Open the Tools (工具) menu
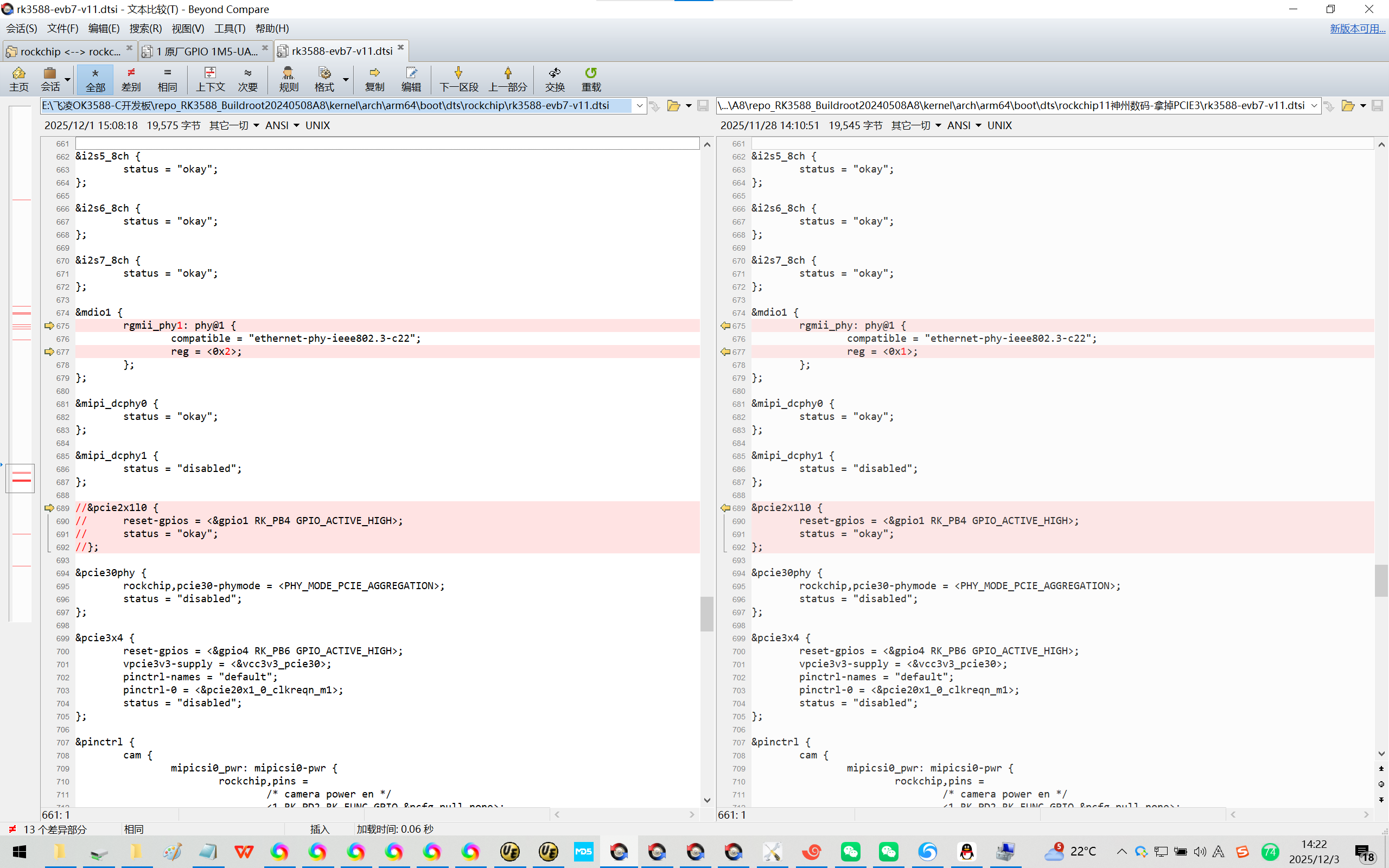 [229, 28]
